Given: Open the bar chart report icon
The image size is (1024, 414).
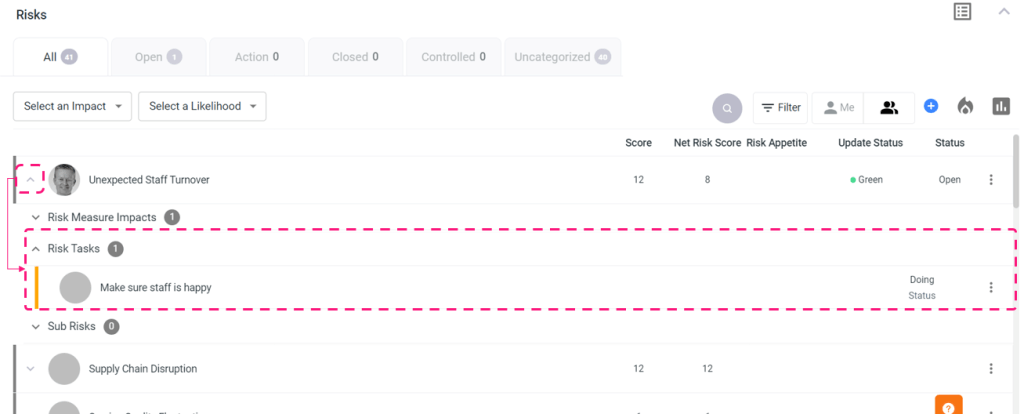Looking at the screenshot, I should pyautogui.click(x=1000, y=106).
